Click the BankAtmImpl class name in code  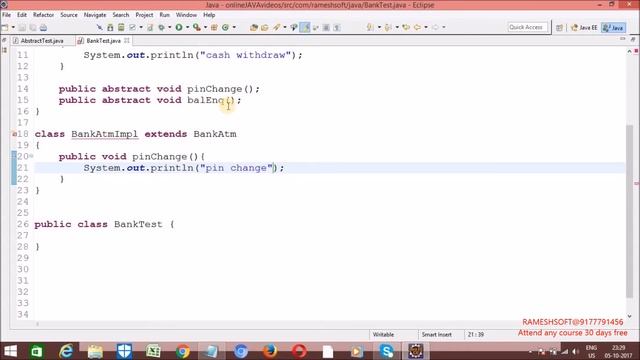click(104, 134)
